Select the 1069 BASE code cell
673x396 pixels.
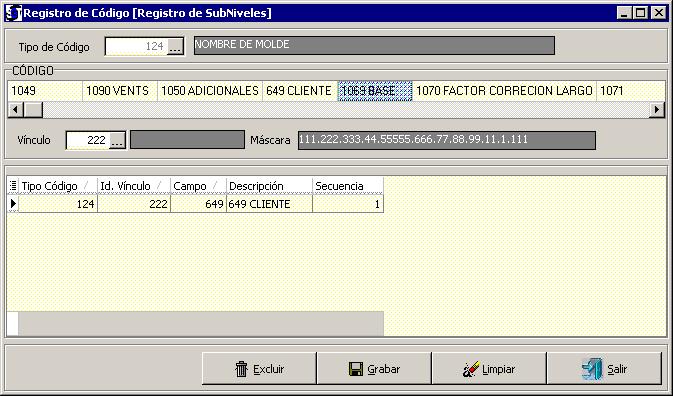coord(375,91)
